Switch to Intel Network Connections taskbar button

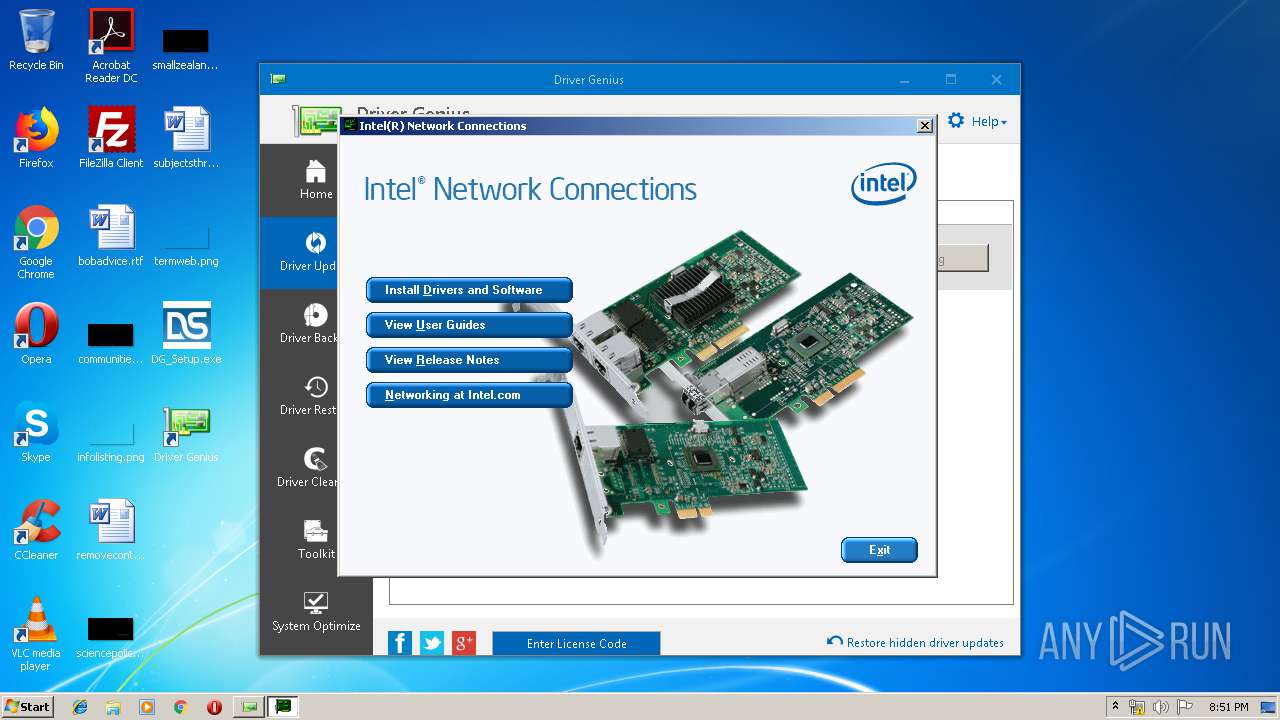click(283, 707)
